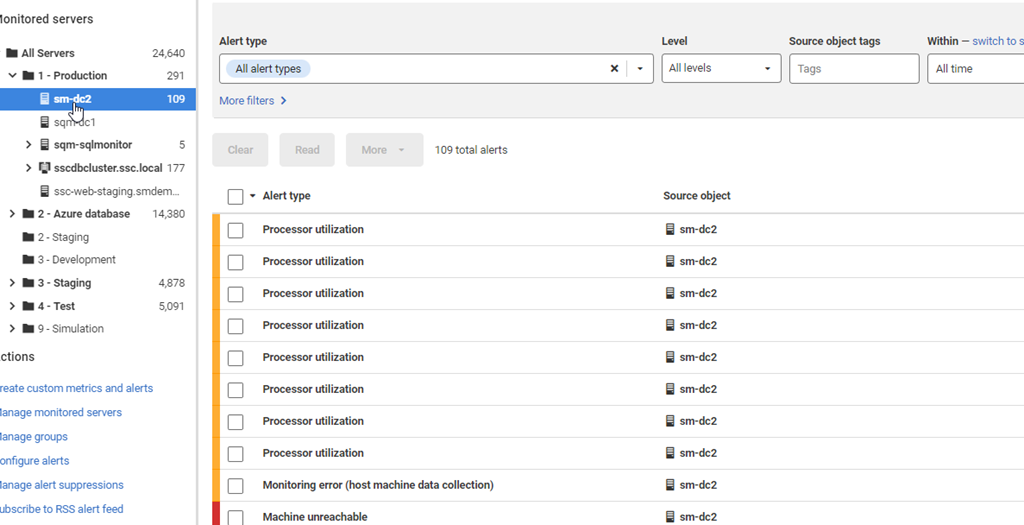The width and height of the screenshot is (1024, 525).
Task: Click the sqm-dc1 server icon
Action: 44,122
